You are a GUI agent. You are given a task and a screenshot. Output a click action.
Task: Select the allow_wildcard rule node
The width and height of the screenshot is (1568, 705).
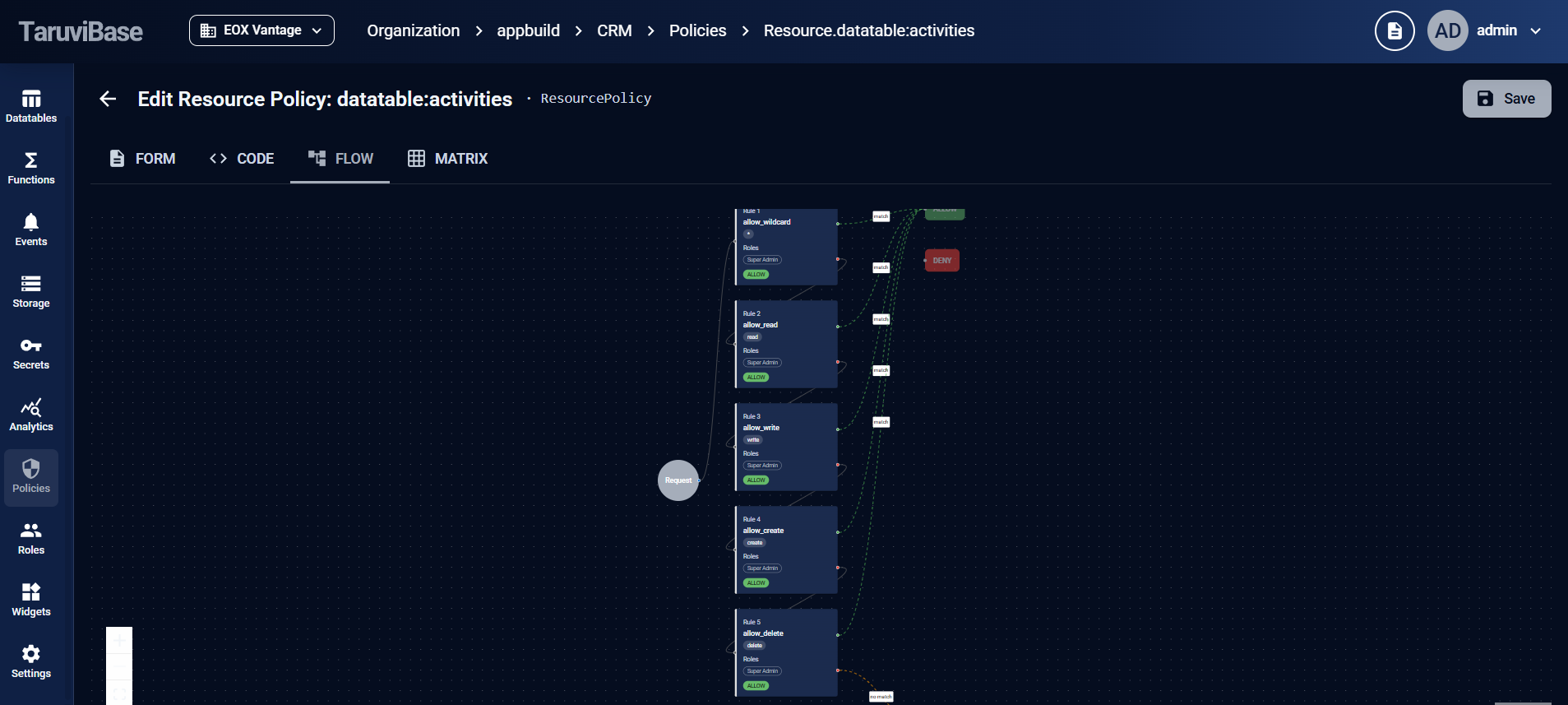tap(786, 247)
